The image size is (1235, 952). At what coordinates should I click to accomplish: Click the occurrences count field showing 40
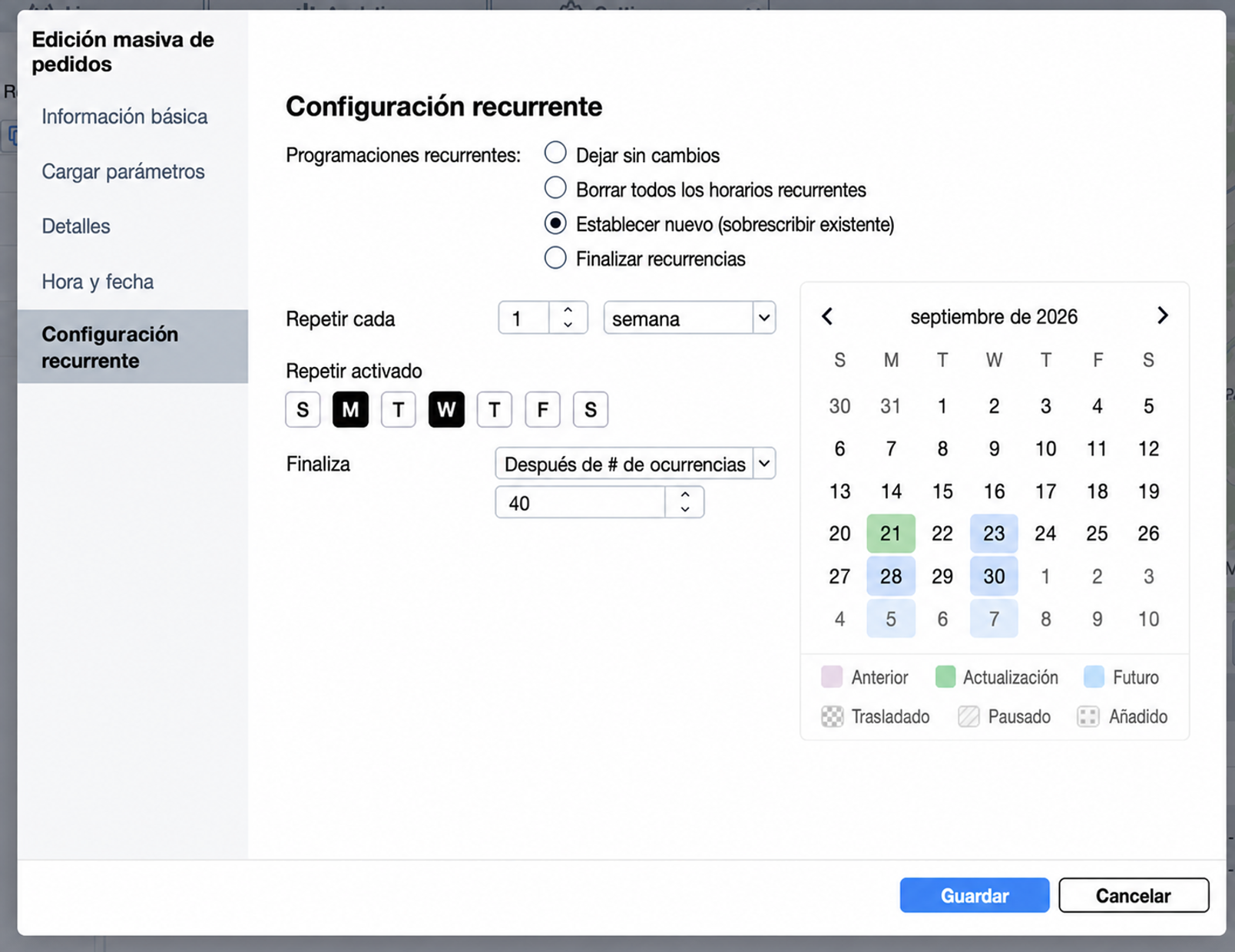pos(581,503)
